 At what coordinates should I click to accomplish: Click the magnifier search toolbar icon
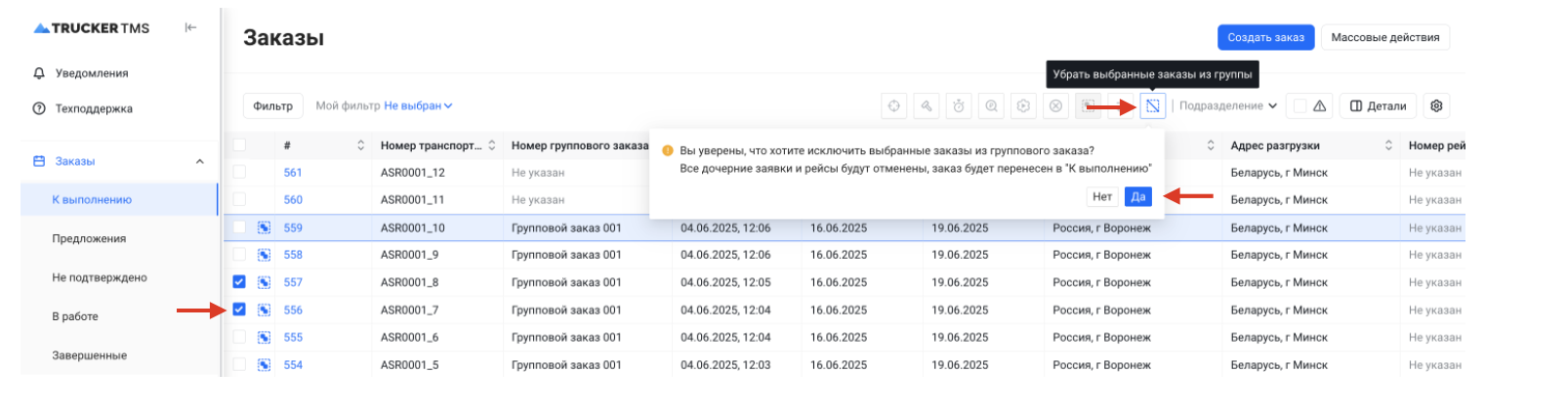[x=991, y=106]
